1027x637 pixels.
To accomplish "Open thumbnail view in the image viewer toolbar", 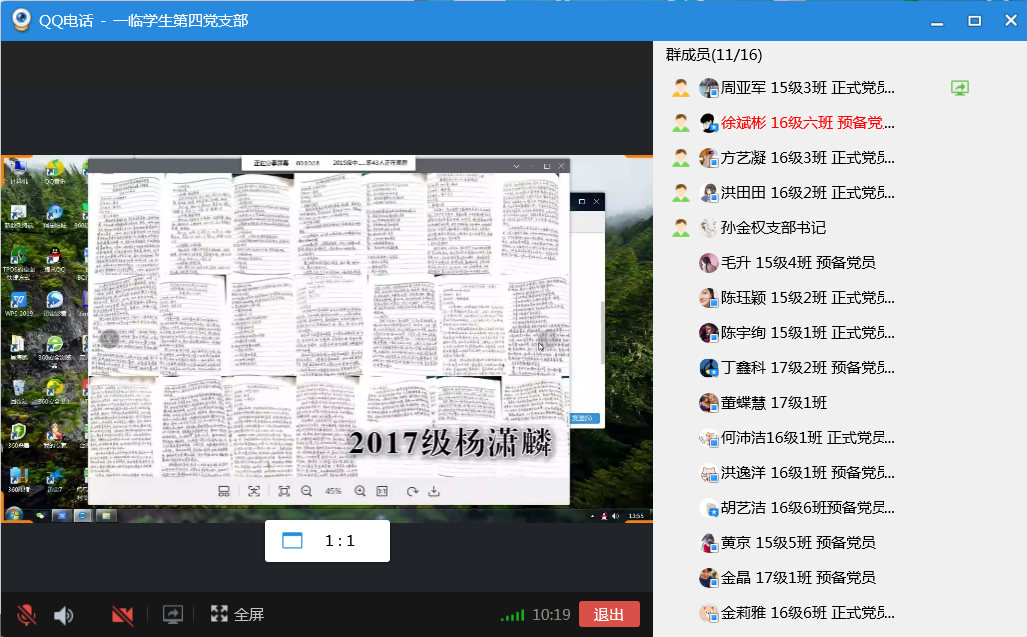I will [224, 491].
